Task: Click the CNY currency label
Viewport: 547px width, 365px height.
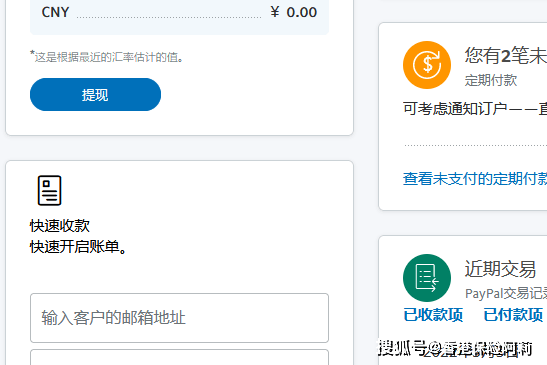Action: point(55,12)
